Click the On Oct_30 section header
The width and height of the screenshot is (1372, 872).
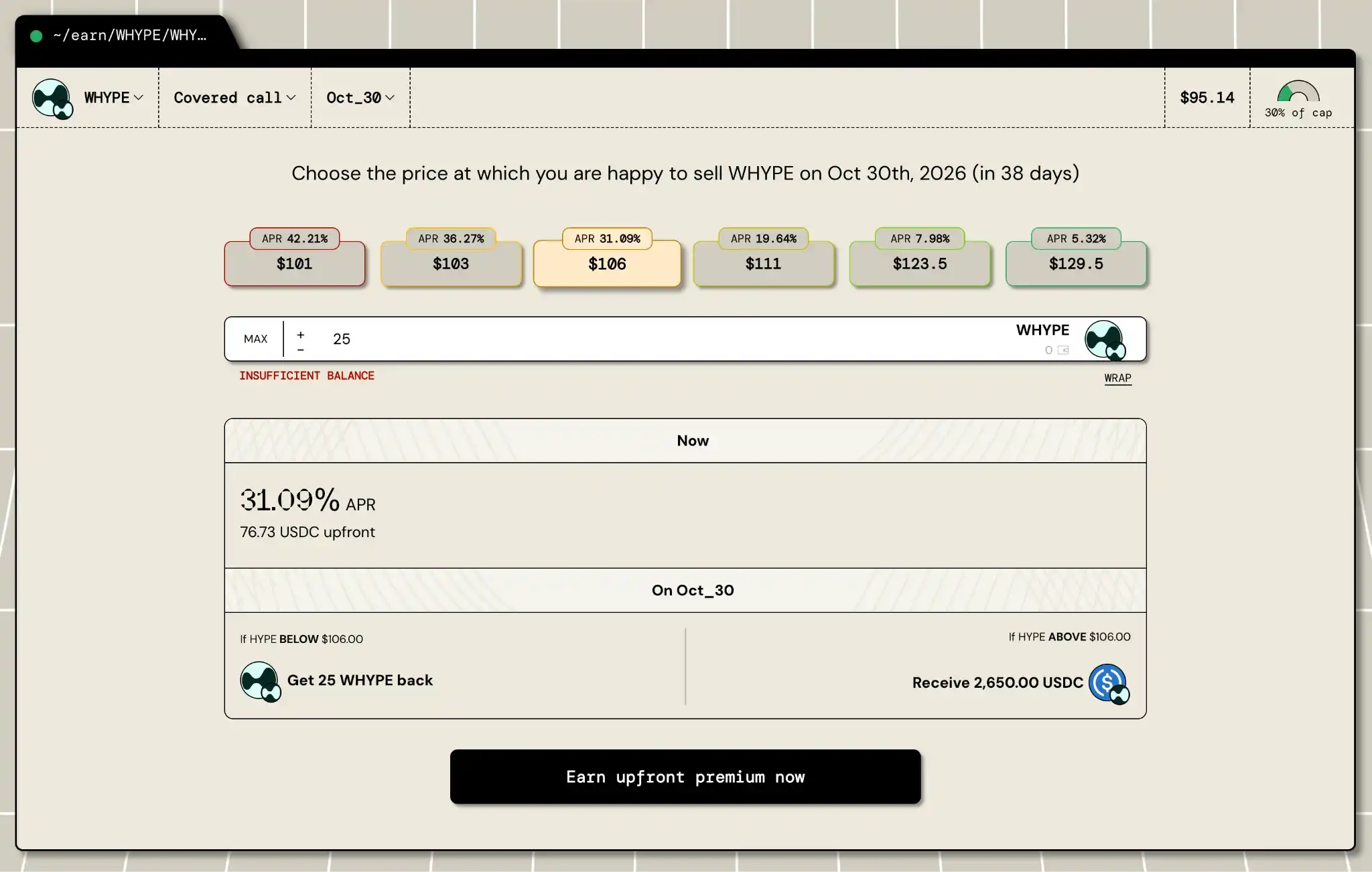click(685, 590)
